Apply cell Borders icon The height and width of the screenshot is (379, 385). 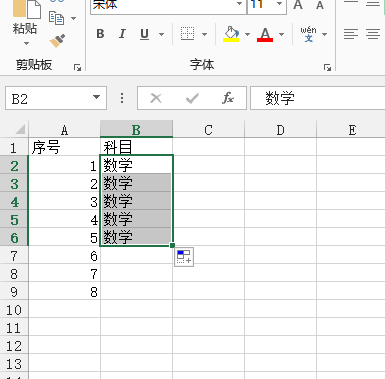pos(187,34)
